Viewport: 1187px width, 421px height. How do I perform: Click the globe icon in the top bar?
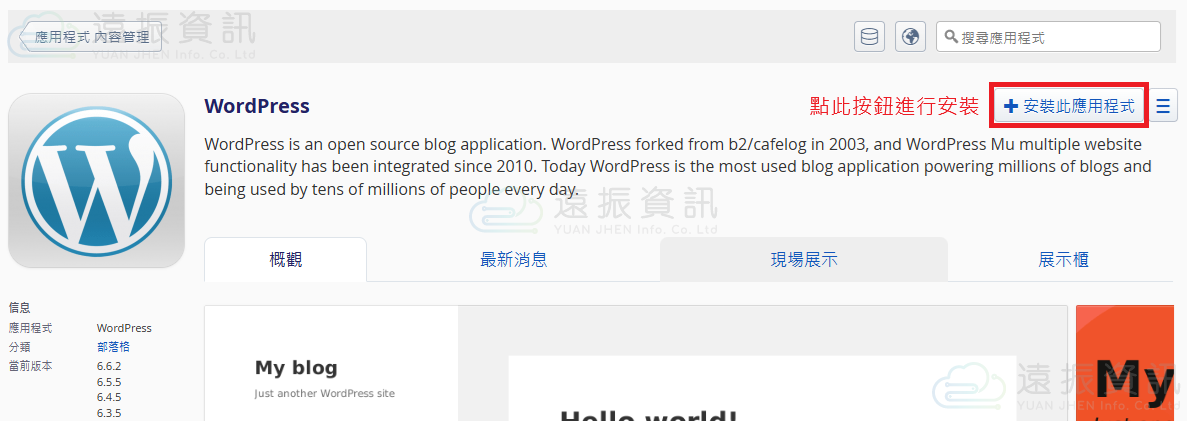(x=909, y=37)
